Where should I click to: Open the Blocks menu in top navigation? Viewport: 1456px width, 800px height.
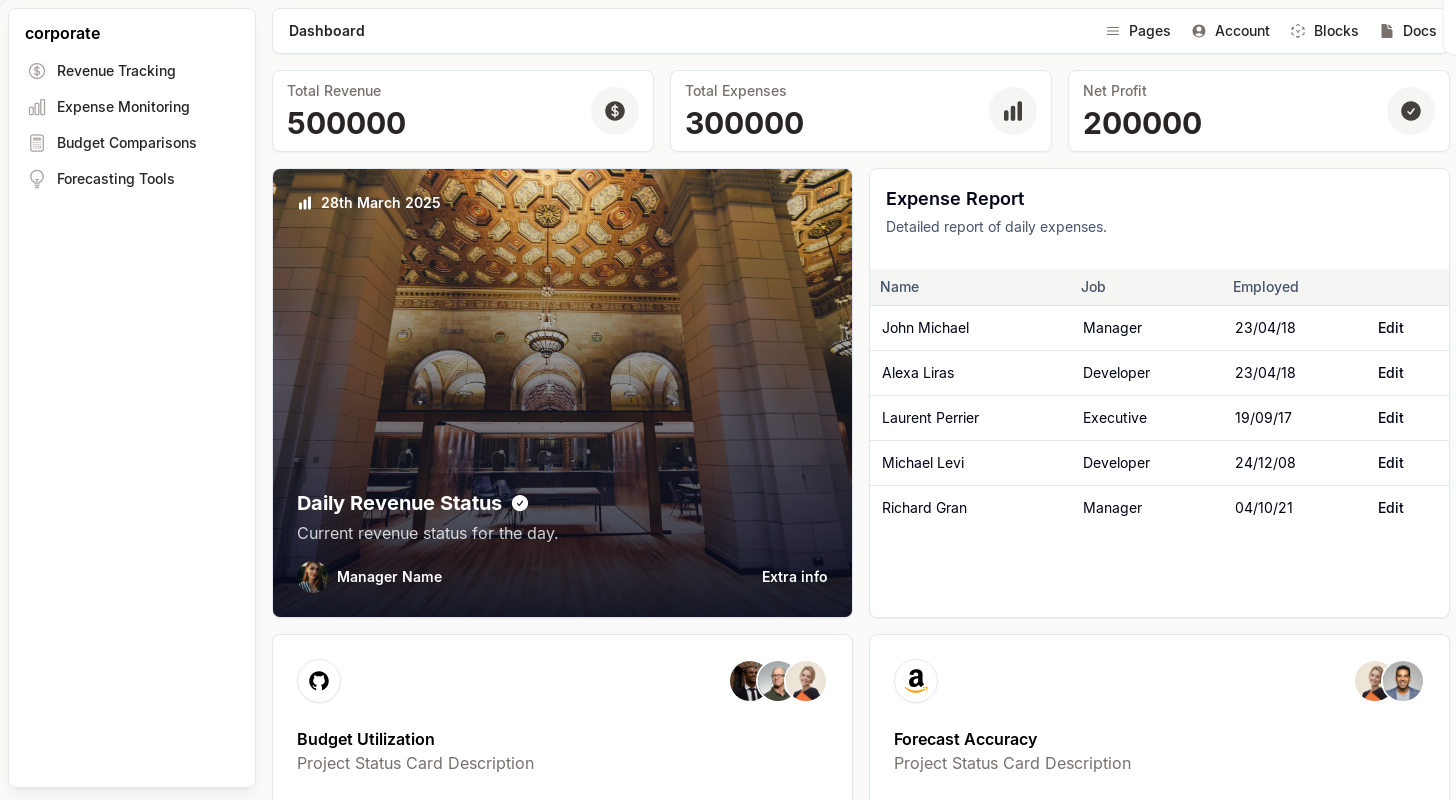(1325, 31)
